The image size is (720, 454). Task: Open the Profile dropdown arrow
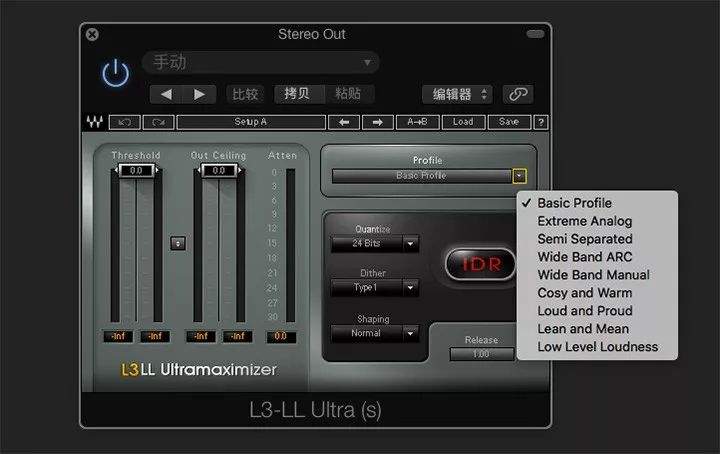(519, 176)
